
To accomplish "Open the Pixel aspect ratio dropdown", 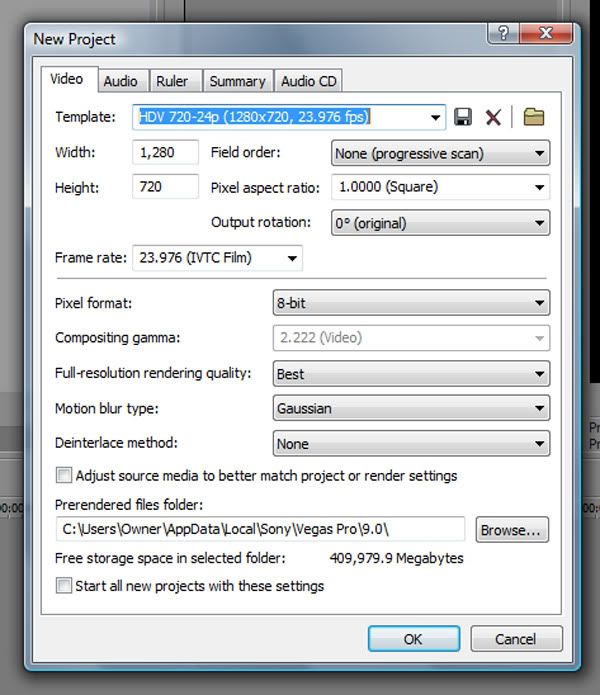I will [440, 187].
